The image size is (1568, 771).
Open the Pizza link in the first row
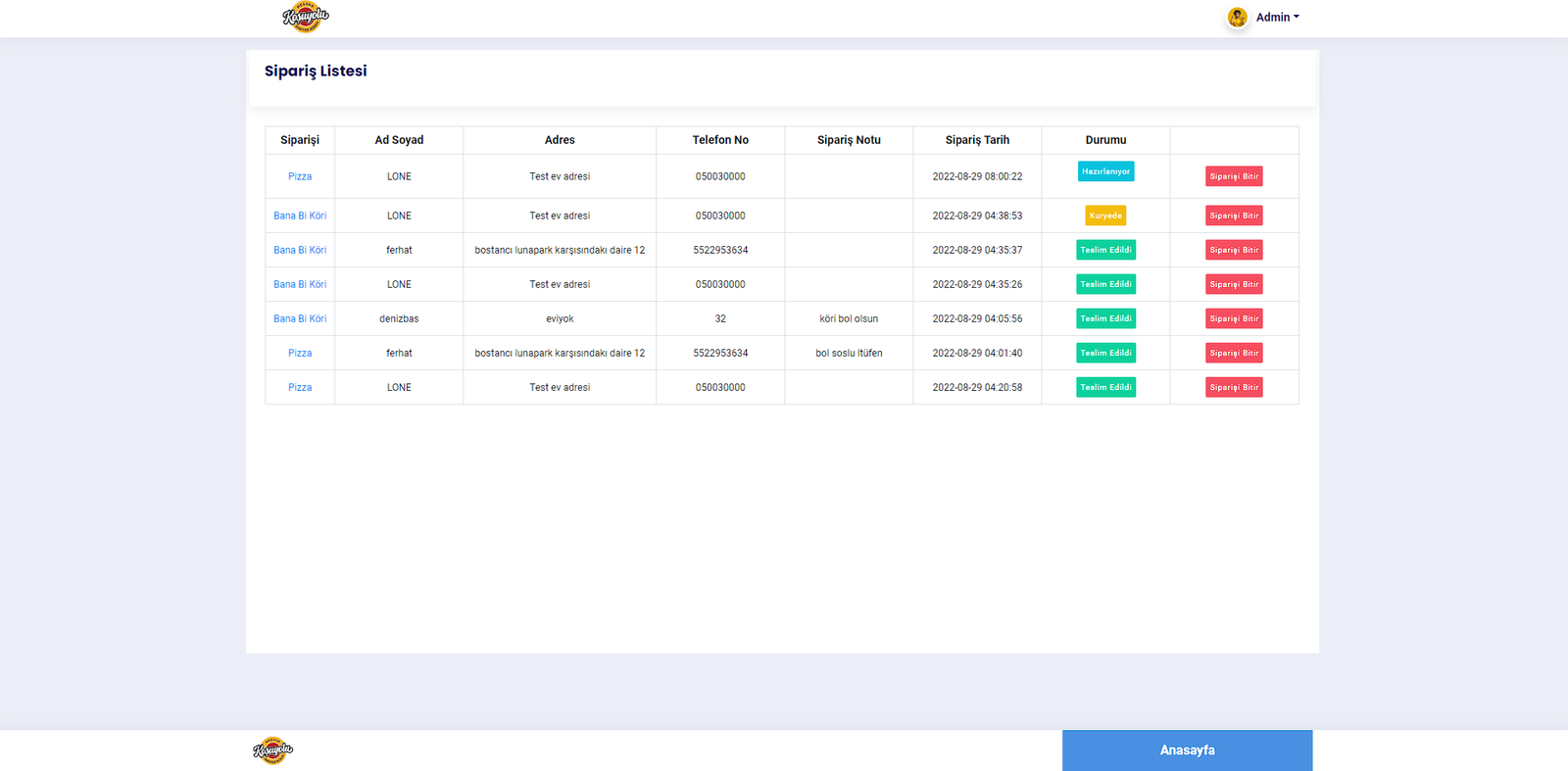(300, 176)
